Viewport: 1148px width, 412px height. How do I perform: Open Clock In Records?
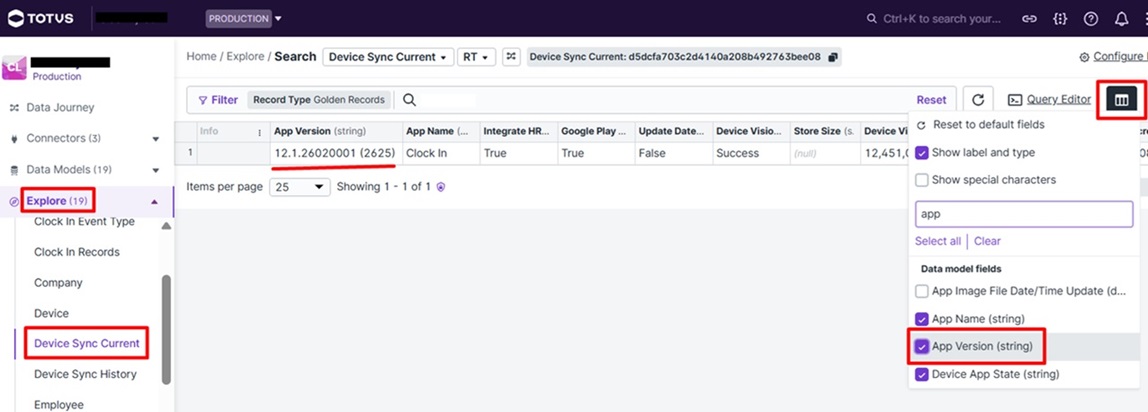tap(77, 252)
